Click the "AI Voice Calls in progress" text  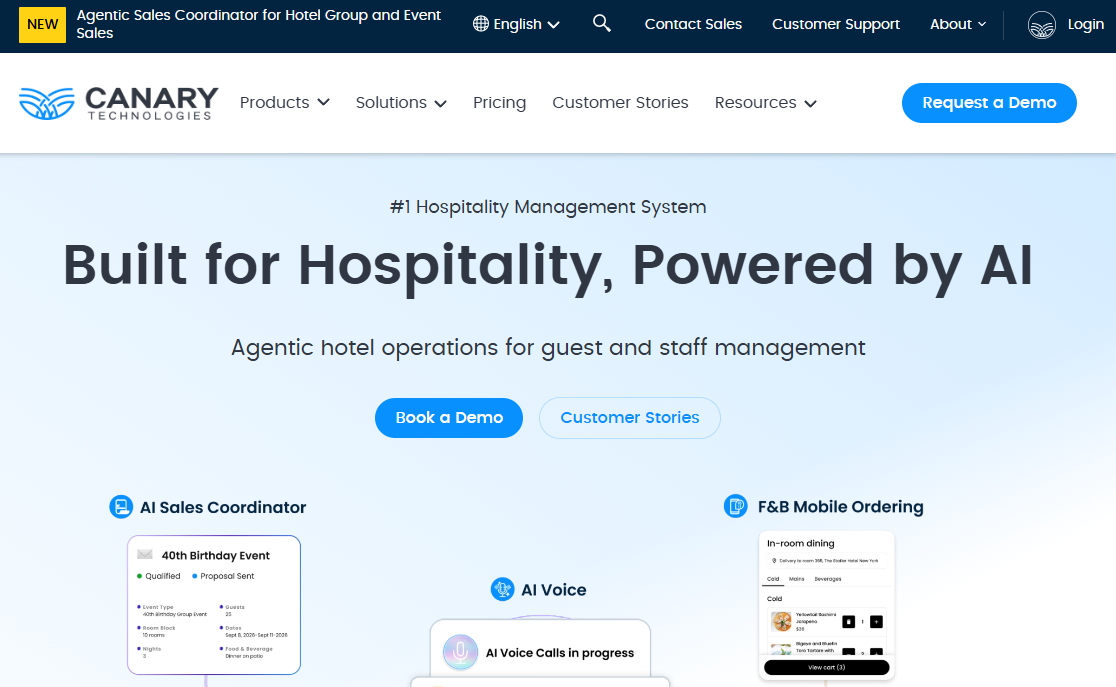(560, 653)
